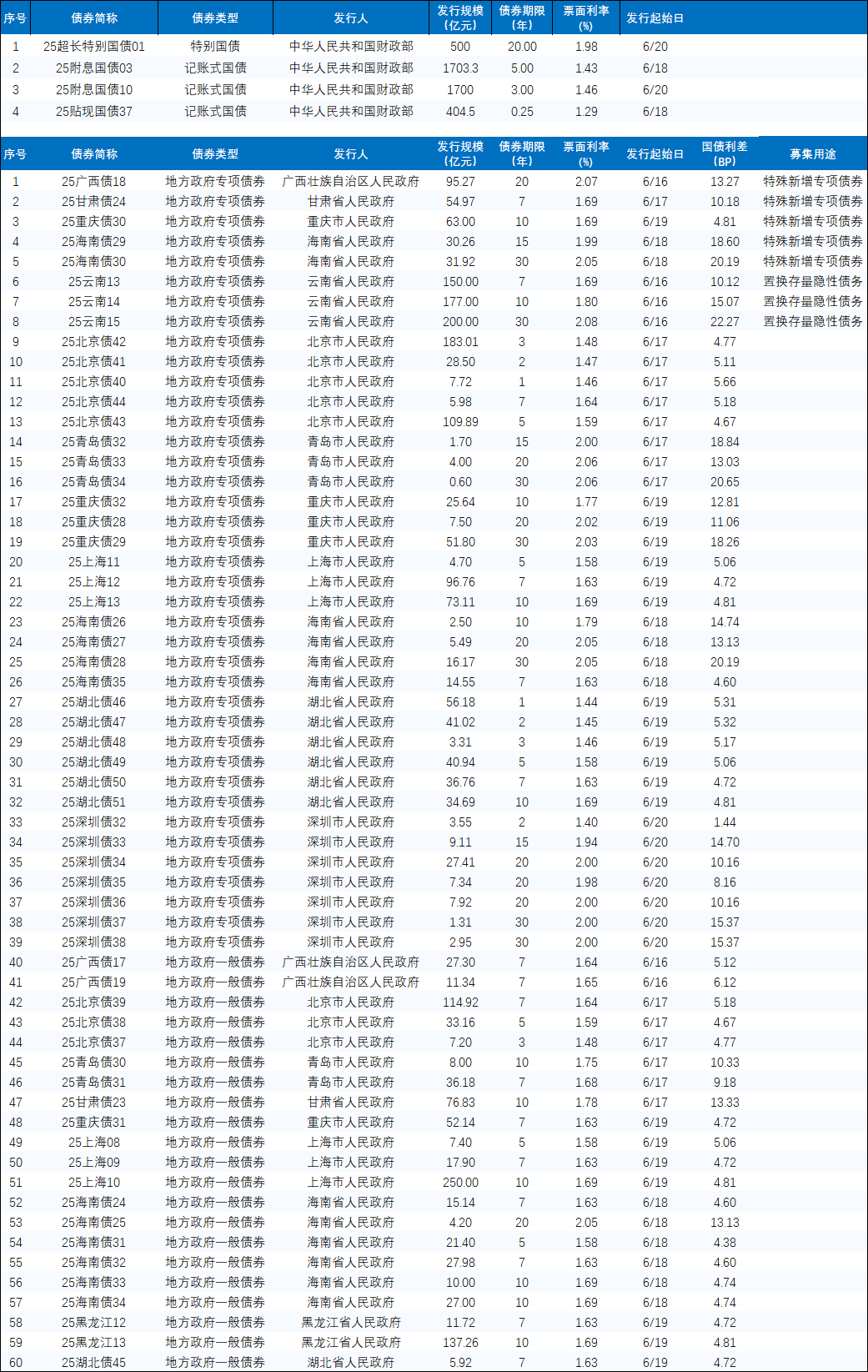Click bond name 25青岛债30
This screenshot has height=1372, width=868.
pyautogui.click(x=94, y=1063)
